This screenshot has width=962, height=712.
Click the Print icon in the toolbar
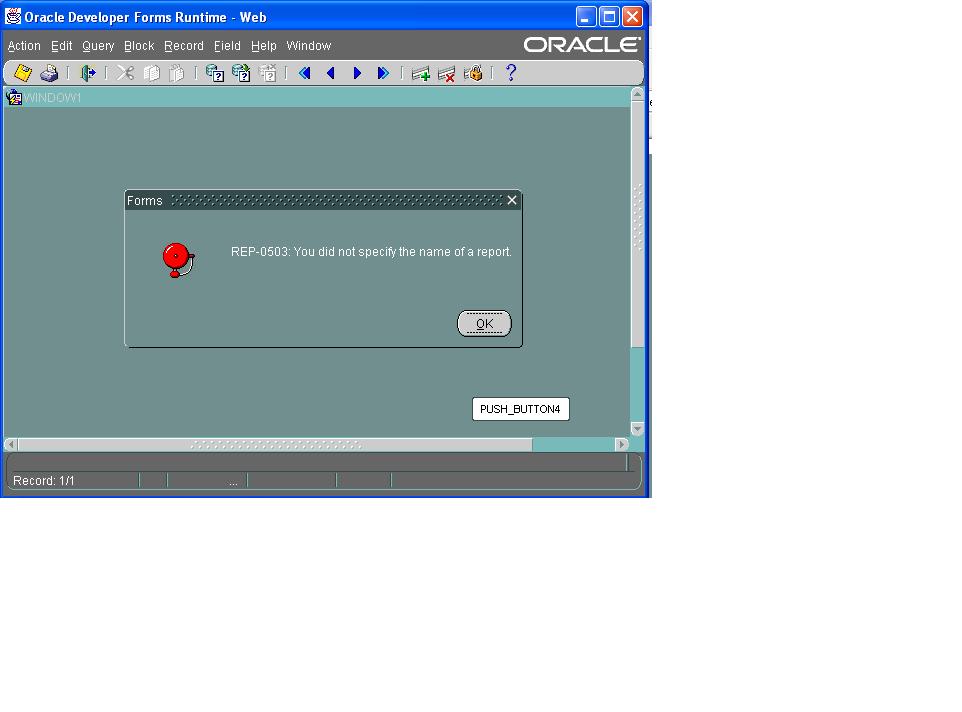click(x=49, y=73)
